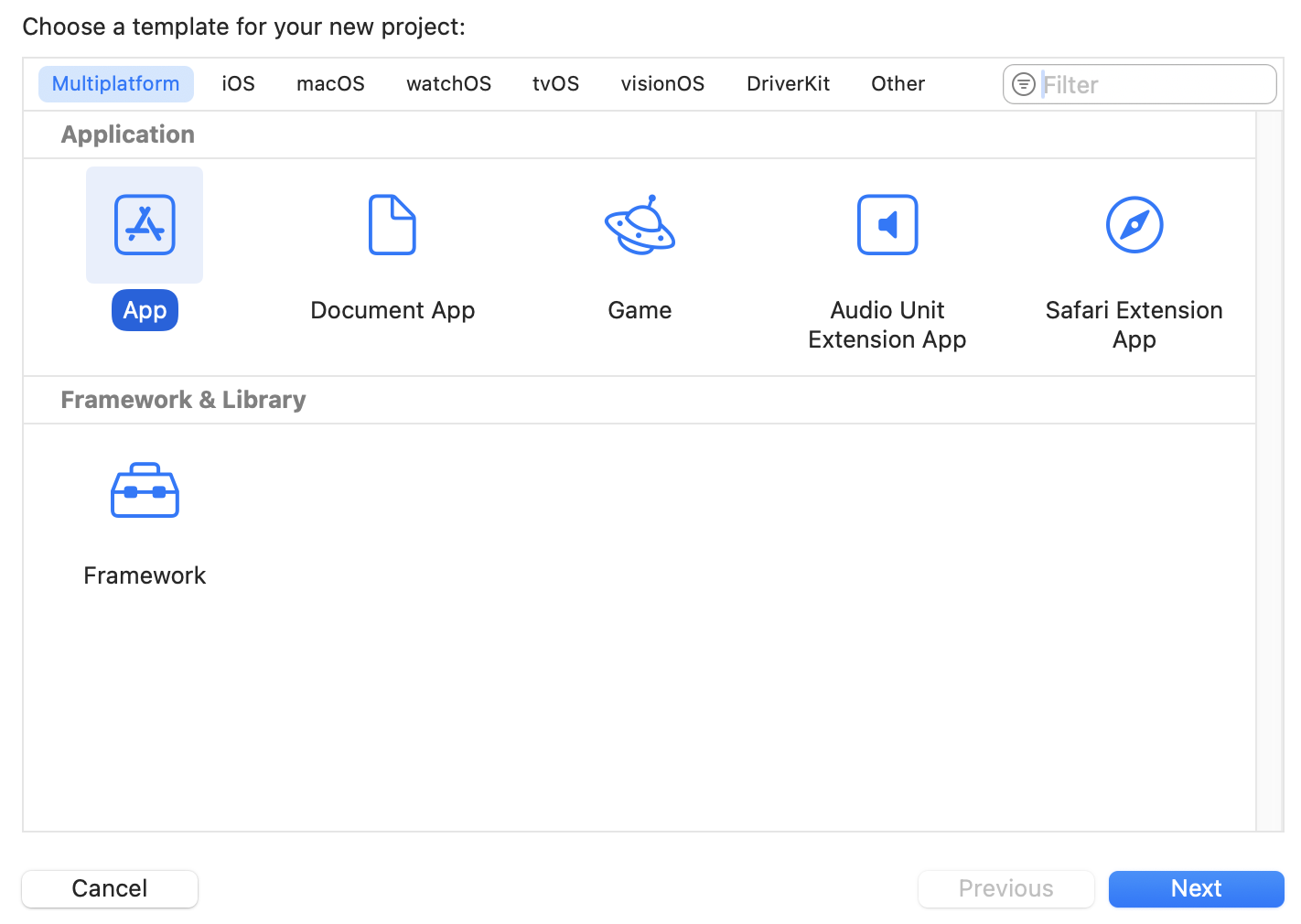Select the Audio Unit Extension App icon

[887, 225]
